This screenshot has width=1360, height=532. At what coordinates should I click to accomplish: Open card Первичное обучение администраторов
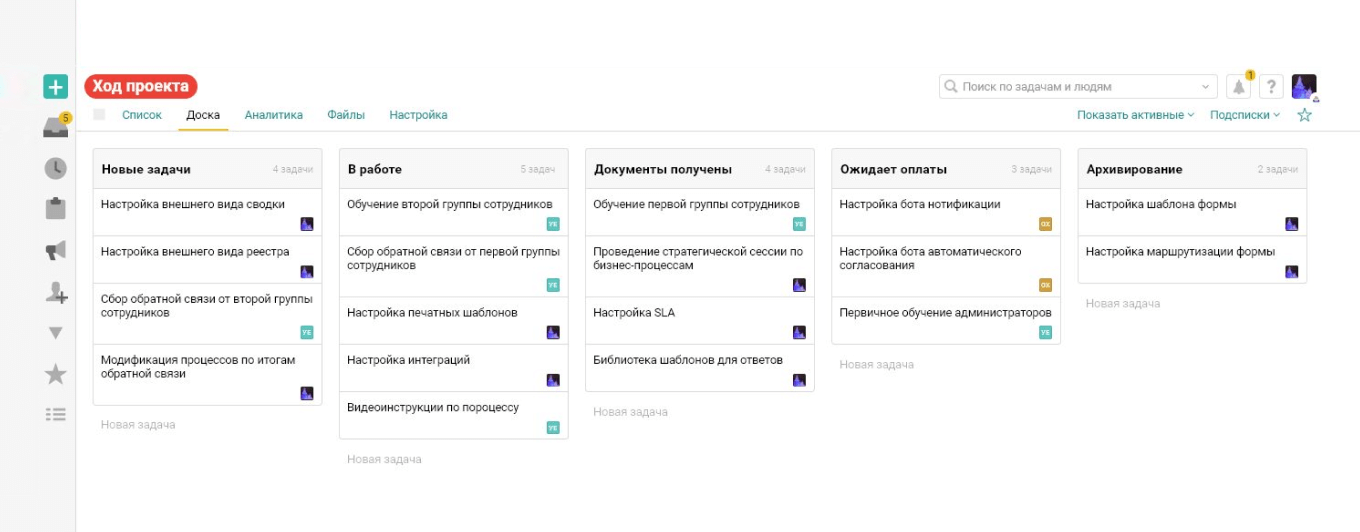pos(946,321)
